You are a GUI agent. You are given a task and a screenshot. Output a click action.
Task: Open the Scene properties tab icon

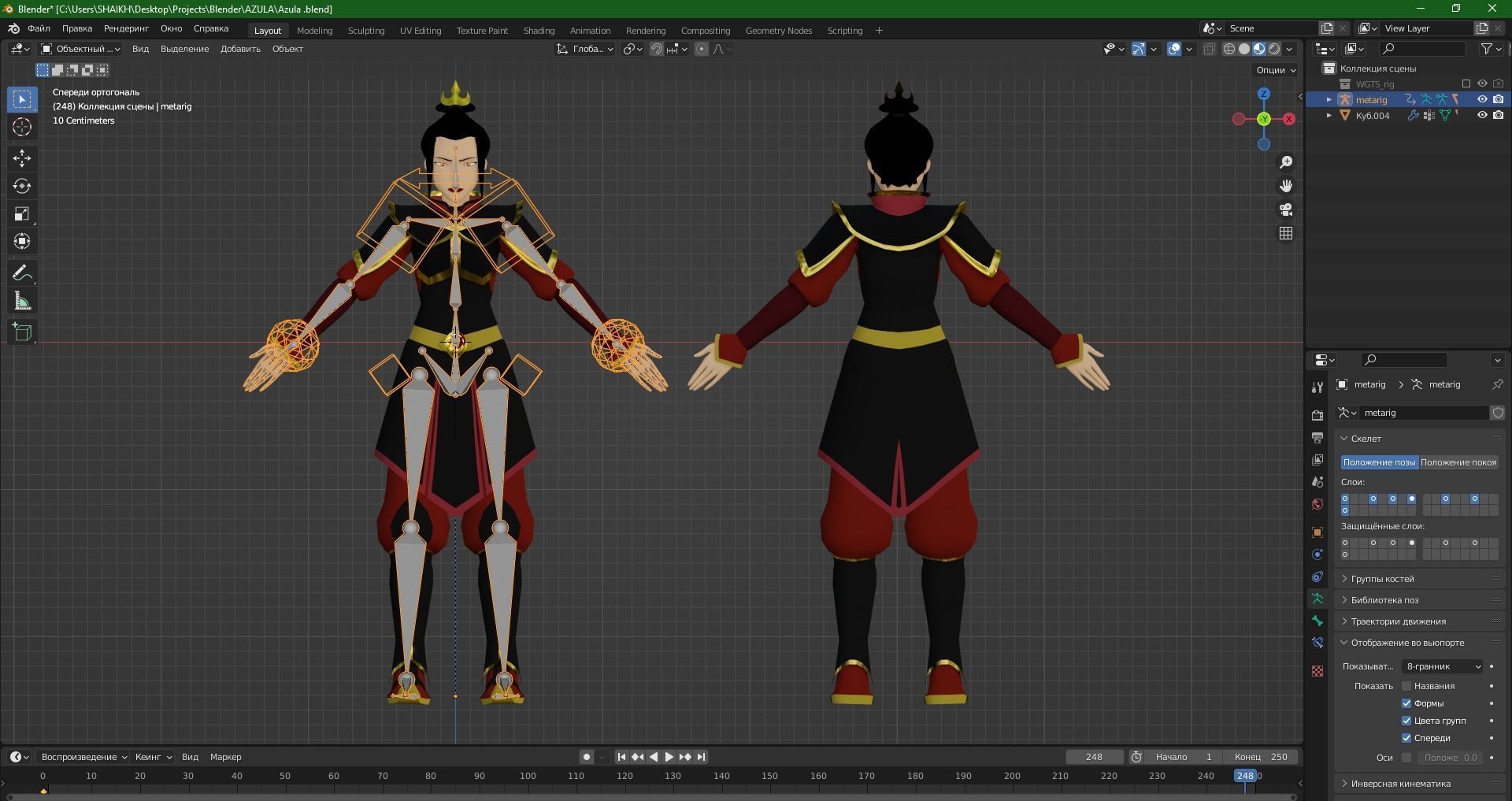click(1317, 481)
